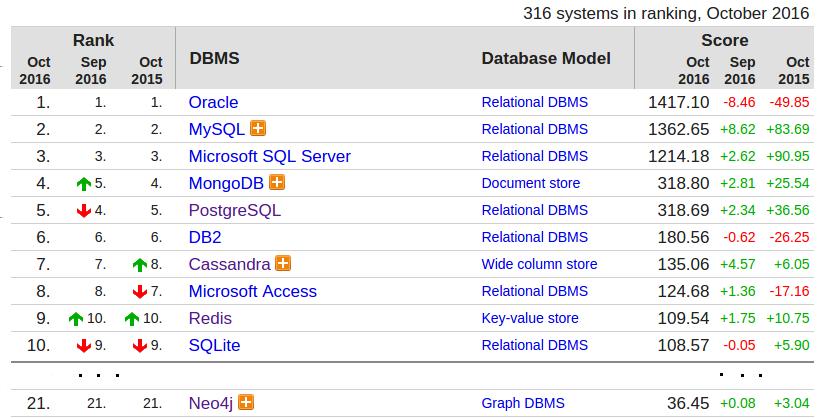Open the Redis link
The height and width of the screenshot is (418, 828).
[210, 318]
